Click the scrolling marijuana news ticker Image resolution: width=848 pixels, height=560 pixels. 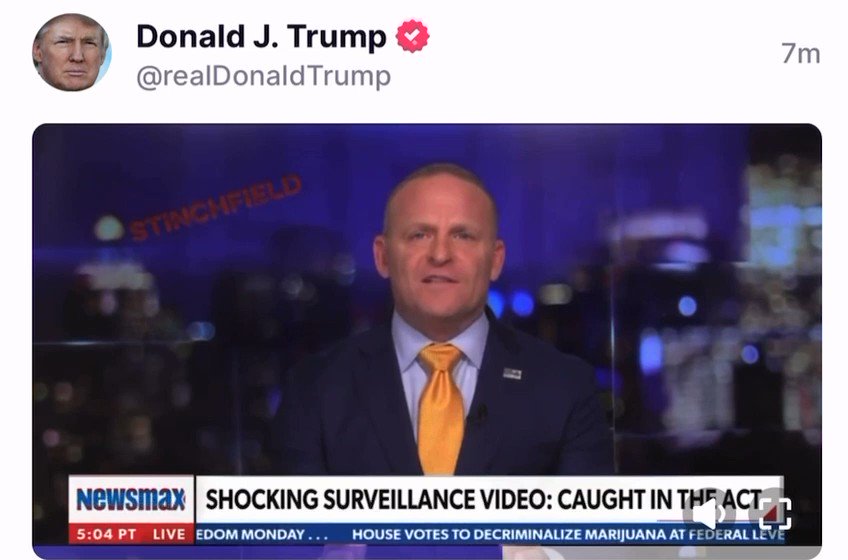tap(568, 535)
